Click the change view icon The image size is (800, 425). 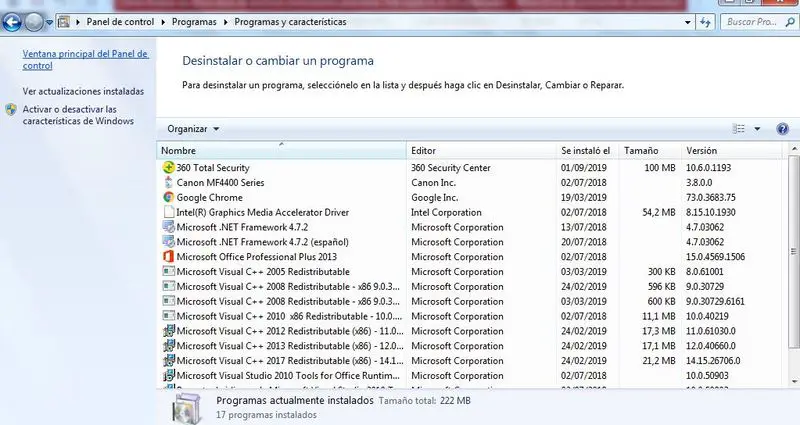[738, 129]
